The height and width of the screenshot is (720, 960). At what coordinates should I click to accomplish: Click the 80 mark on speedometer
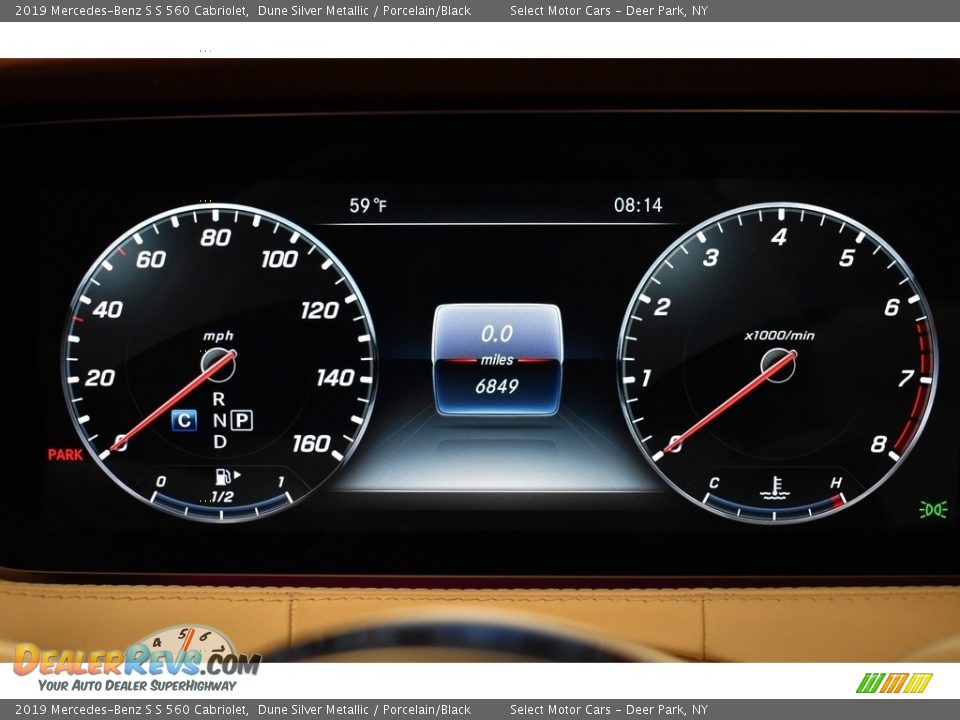point(216,238)
